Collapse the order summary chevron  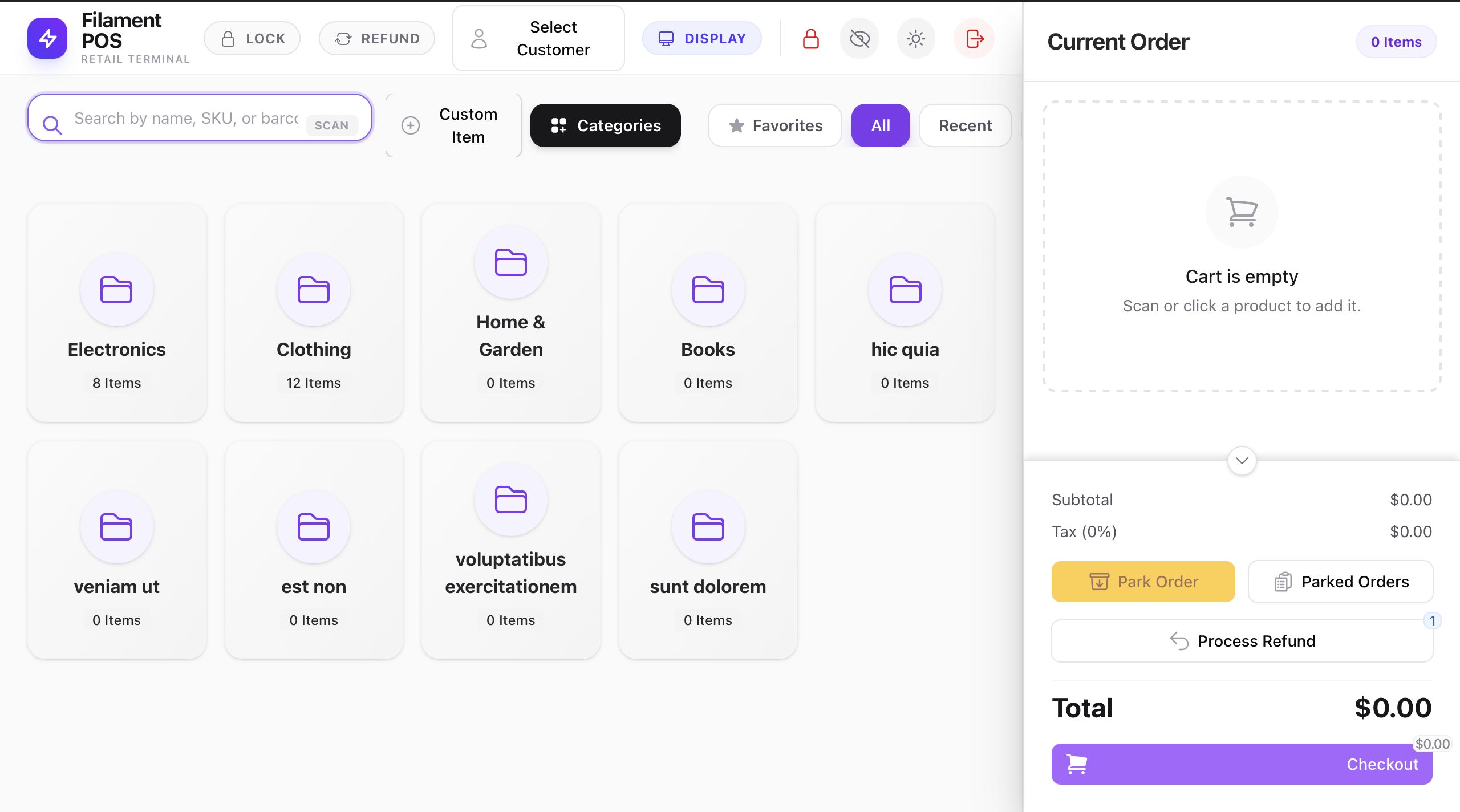1242,461
